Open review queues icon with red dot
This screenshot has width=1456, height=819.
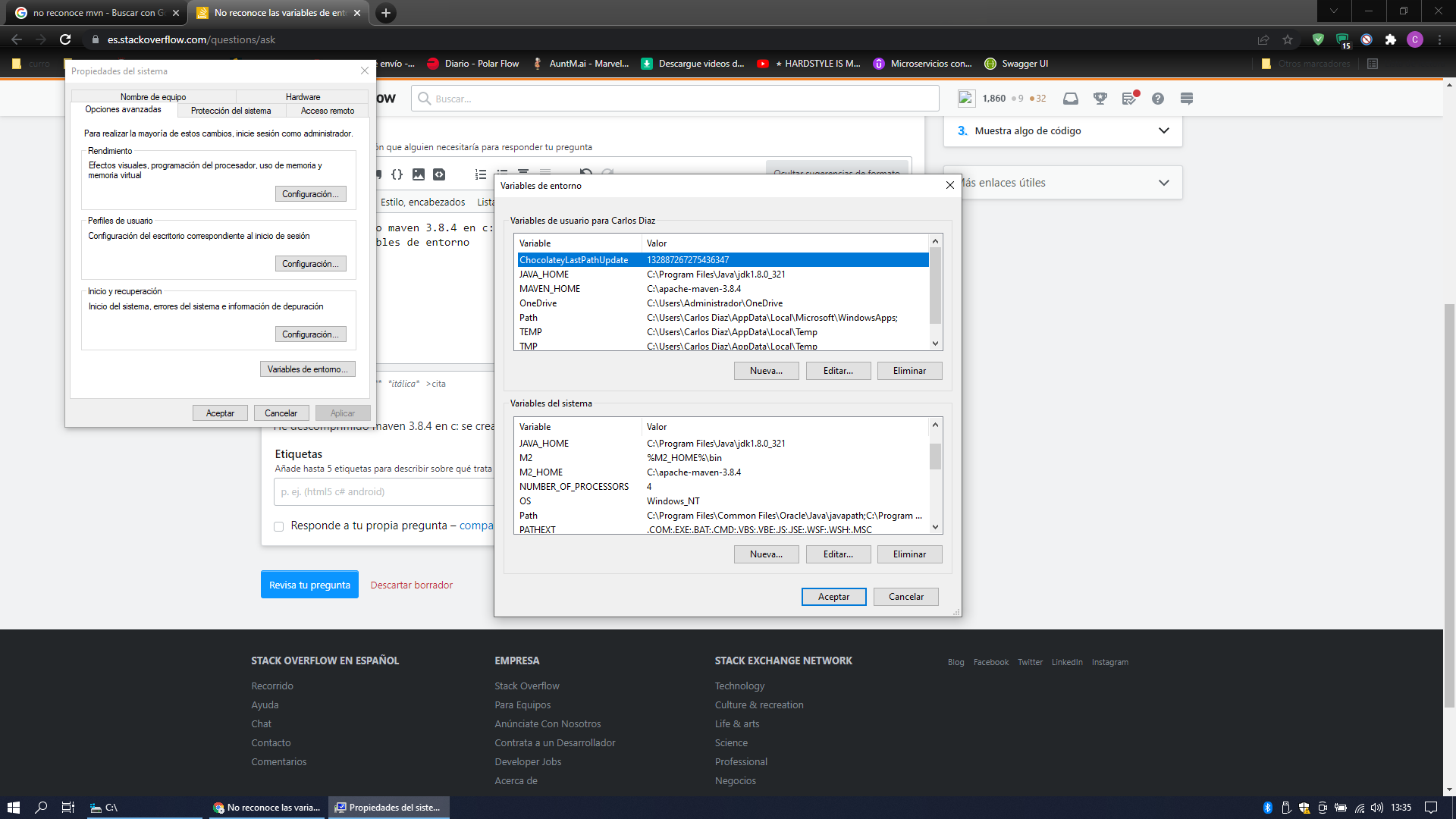point(1130,99)
